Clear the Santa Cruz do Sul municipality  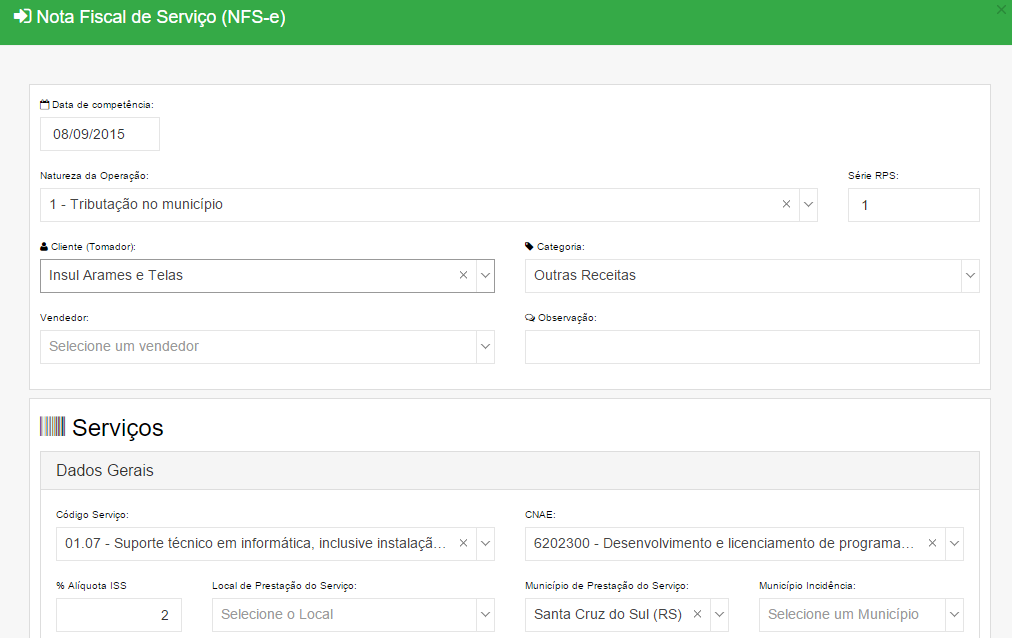(x=697, y=614)
